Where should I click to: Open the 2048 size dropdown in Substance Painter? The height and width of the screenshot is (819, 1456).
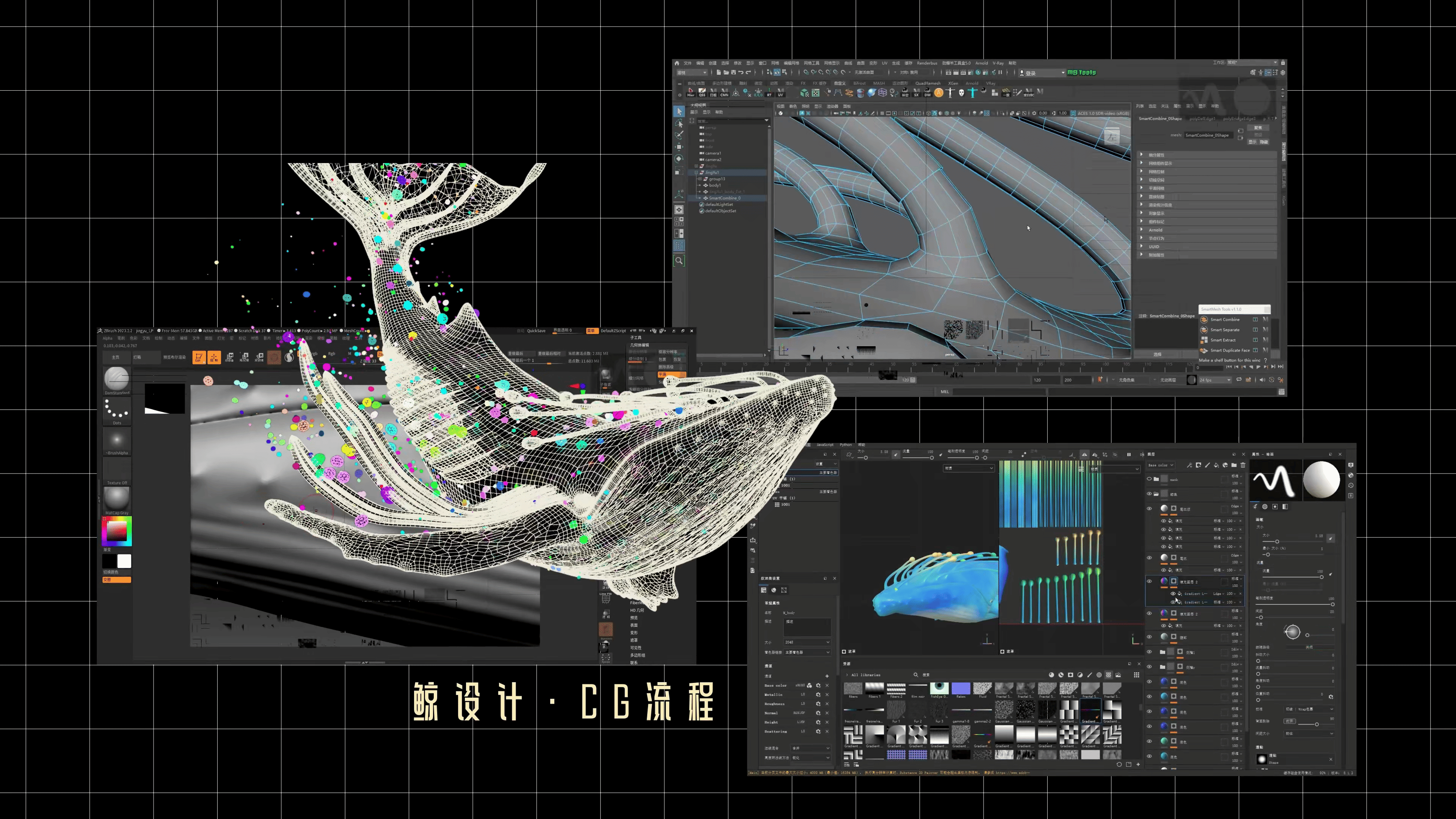coord(807,642)
